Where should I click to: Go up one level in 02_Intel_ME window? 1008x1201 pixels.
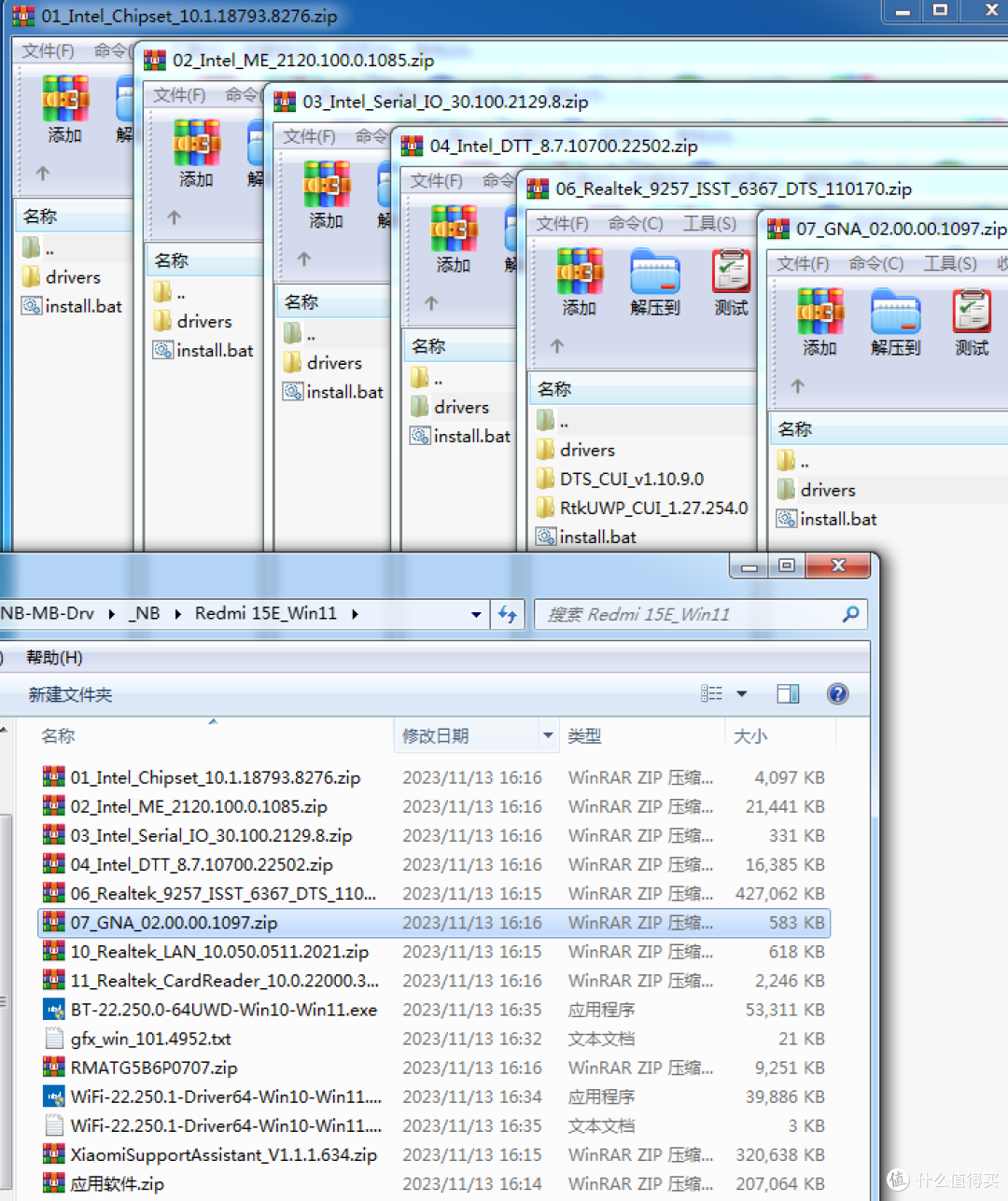point(175,217)
